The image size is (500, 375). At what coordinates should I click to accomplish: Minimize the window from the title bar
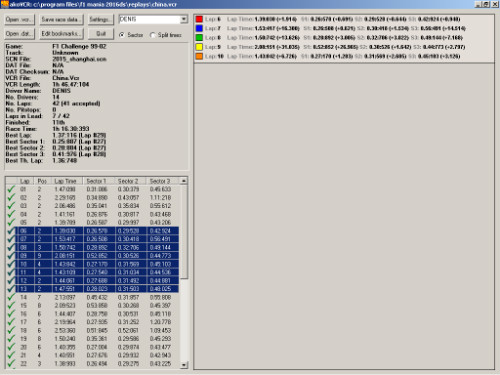tap(478, 4)
